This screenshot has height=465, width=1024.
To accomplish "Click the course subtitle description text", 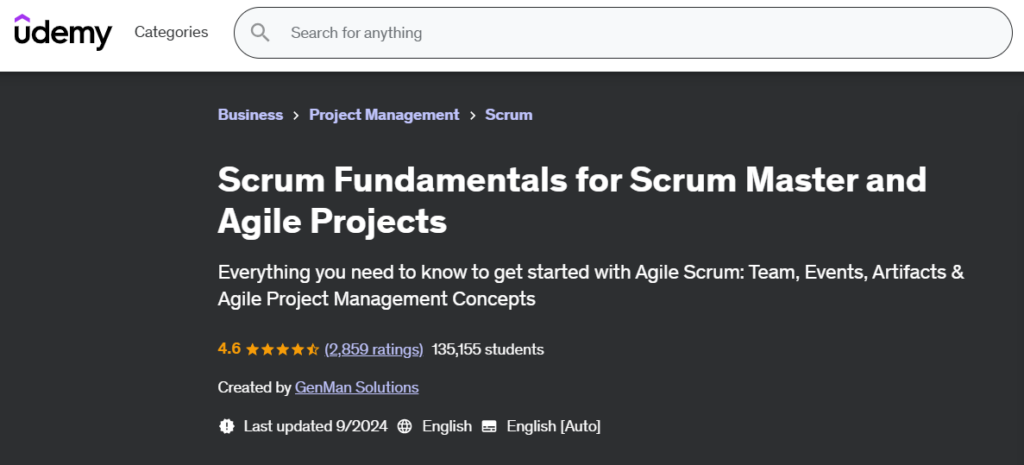I will click(590, 285).
